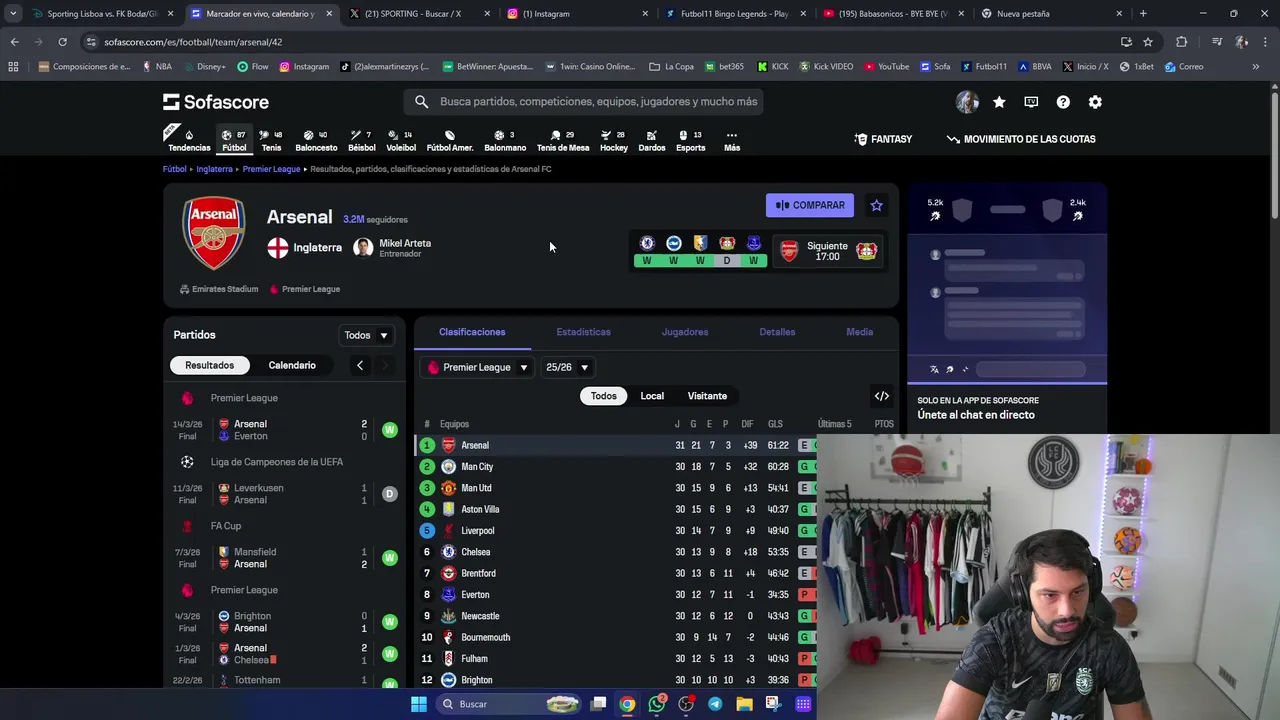The height and width of the screenshot is (720, 1280).
Task: Open the Sofascore settings gear
Action: coord(1095,102)
